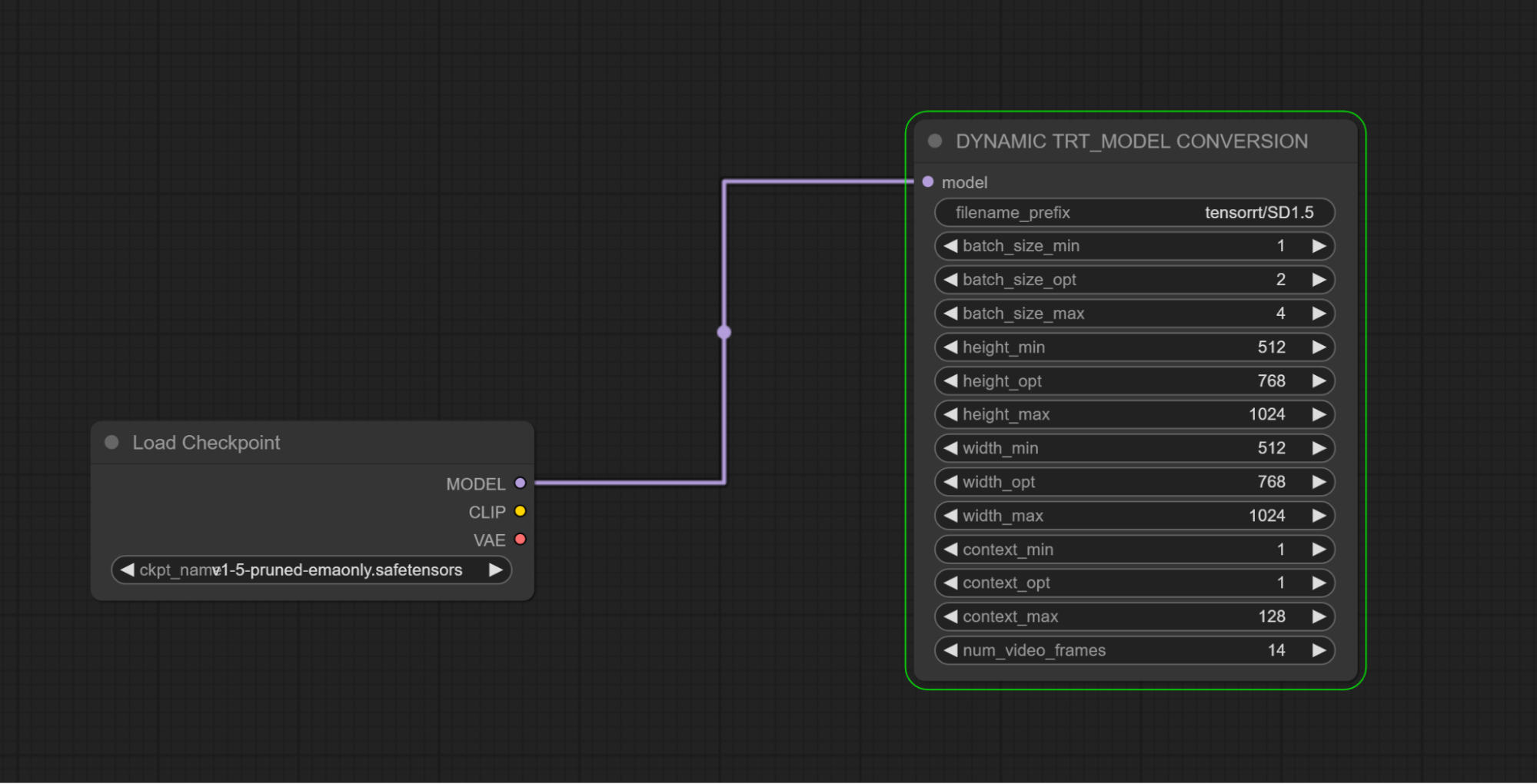Increase batch_size_min with right arrow
This screenshot has height=784, width=1537.
(x=1319, y=246)
